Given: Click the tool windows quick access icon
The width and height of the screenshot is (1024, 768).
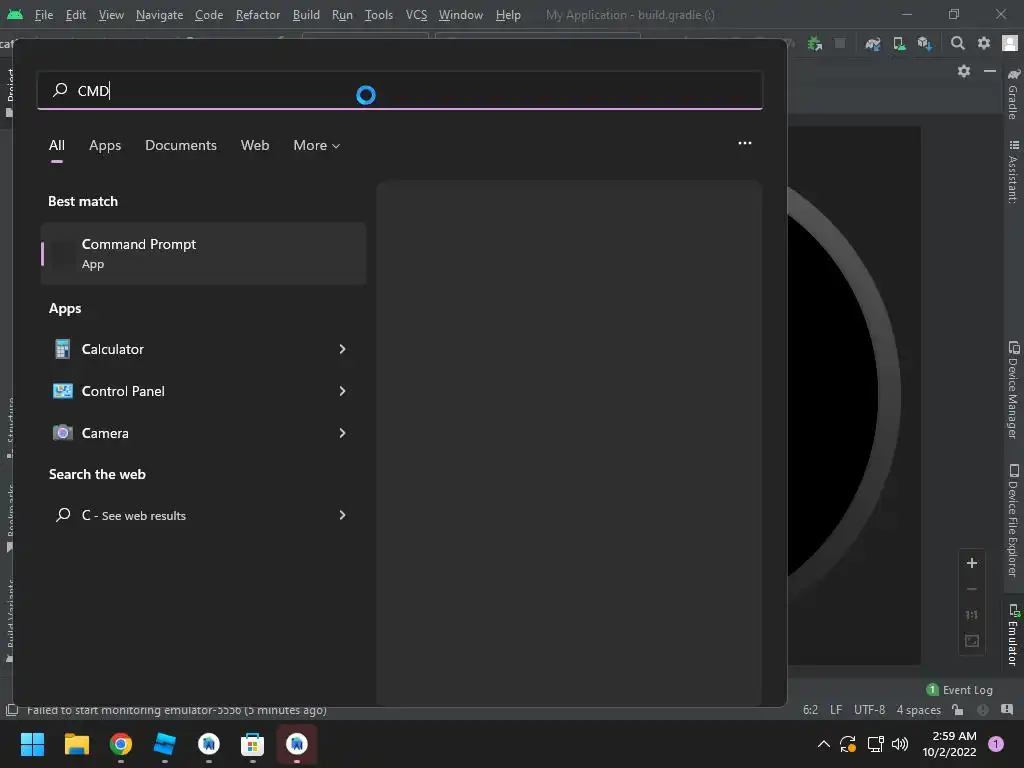Looking at the screenshot, I should pos(11,710).
